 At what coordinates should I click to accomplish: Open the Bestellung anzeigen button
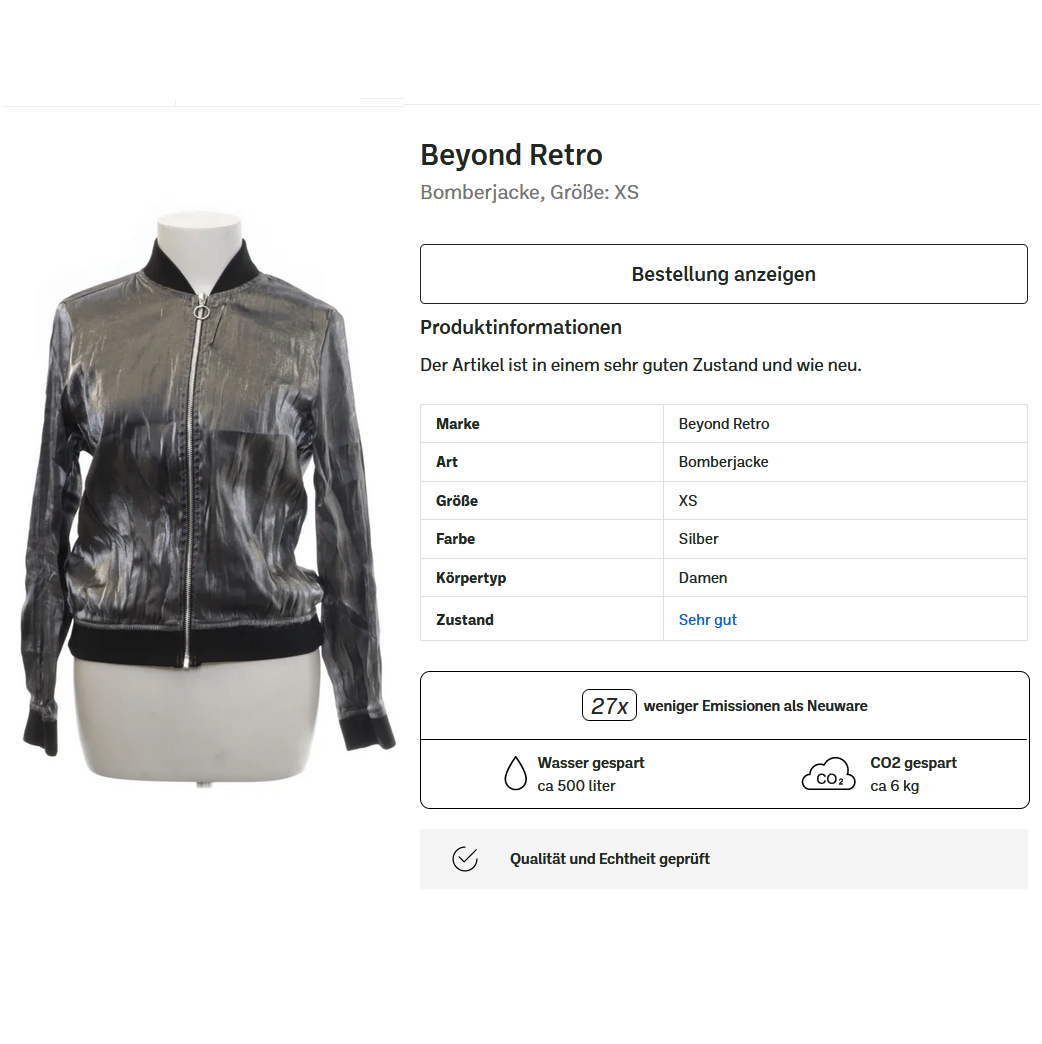(x=724, y=274)
